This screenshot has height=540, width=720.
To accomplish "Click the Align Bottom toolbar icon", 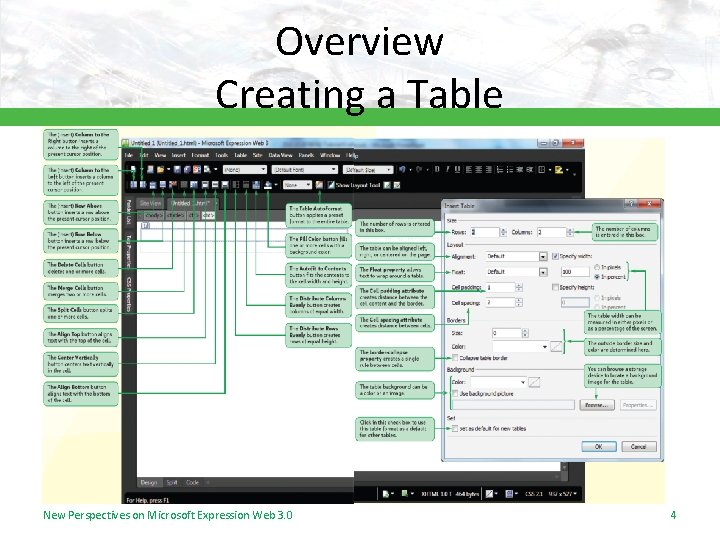I will click(225, 185).
